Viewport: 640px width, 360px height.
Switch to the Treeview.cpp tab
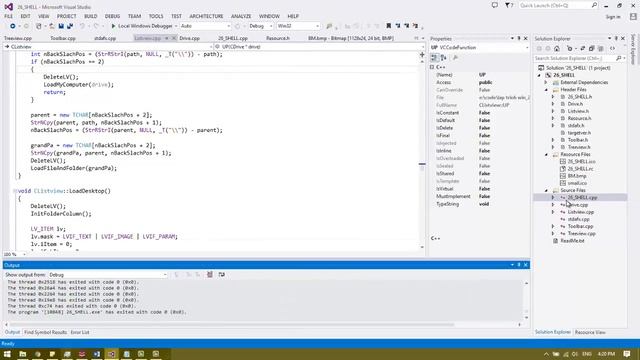[18, 38]
